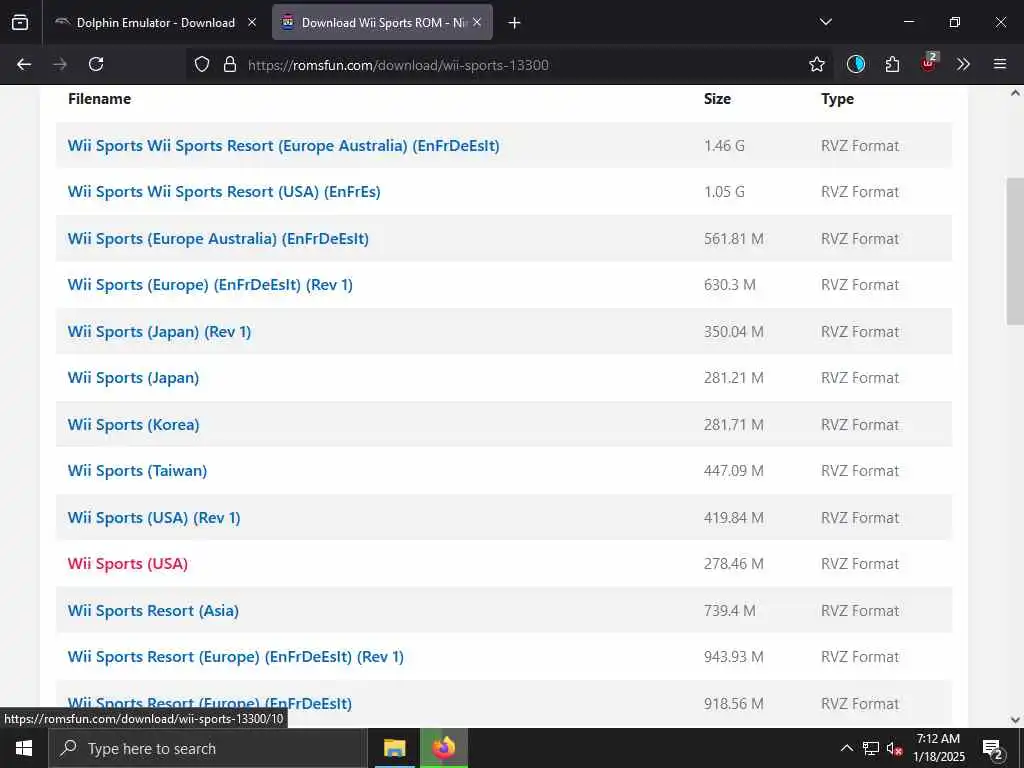This screenshot has width=1024, height=768.
Task: Switch to Dolphin Emulator - Download tab
Action: click(x=155, y=22)
